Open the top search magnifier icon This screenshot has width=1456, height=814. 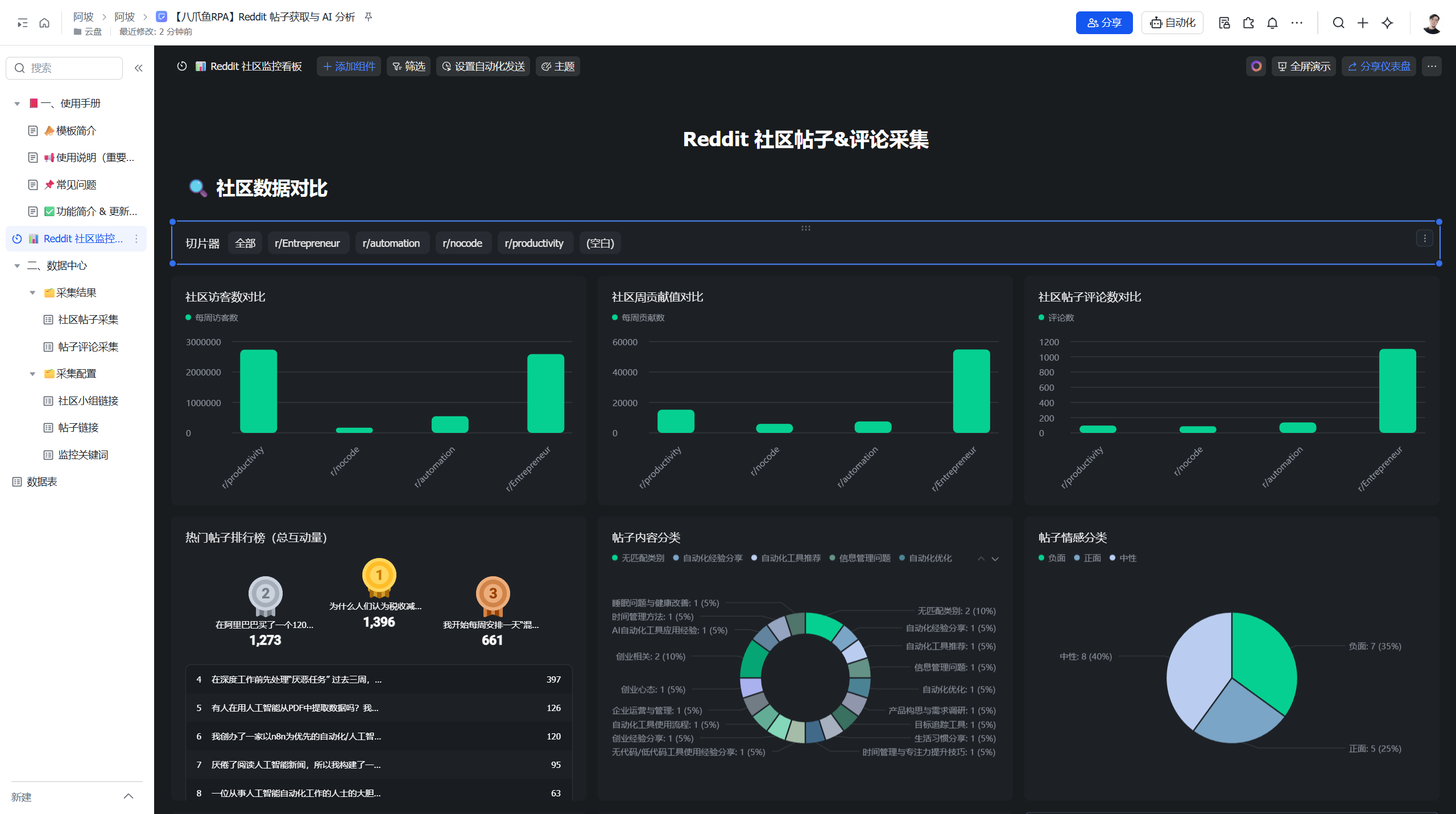[x=1338, y=23]
